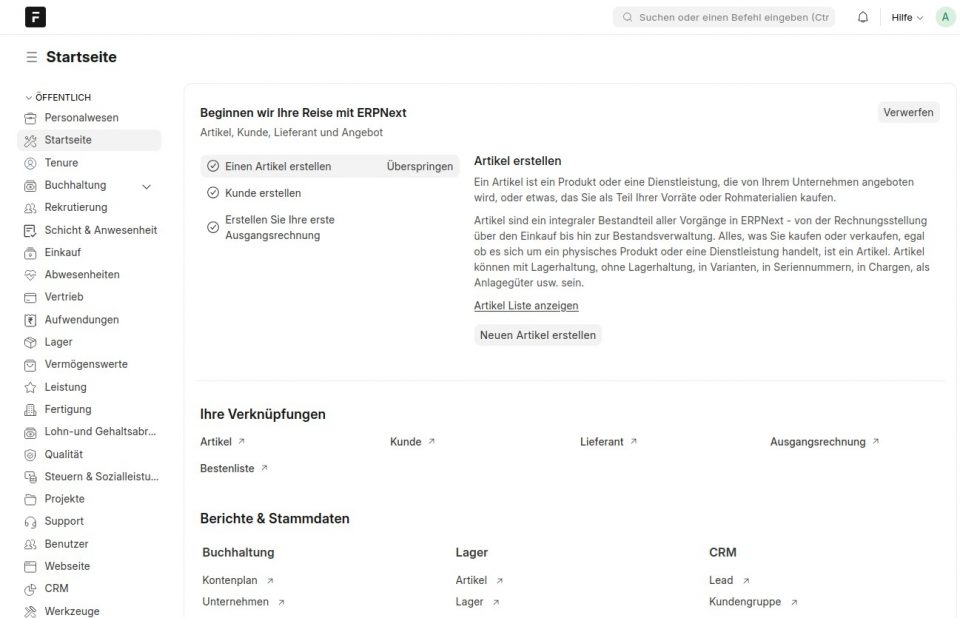Click the Lager box icon in sidebar
The image size is (960, 618).
(30, 342)
